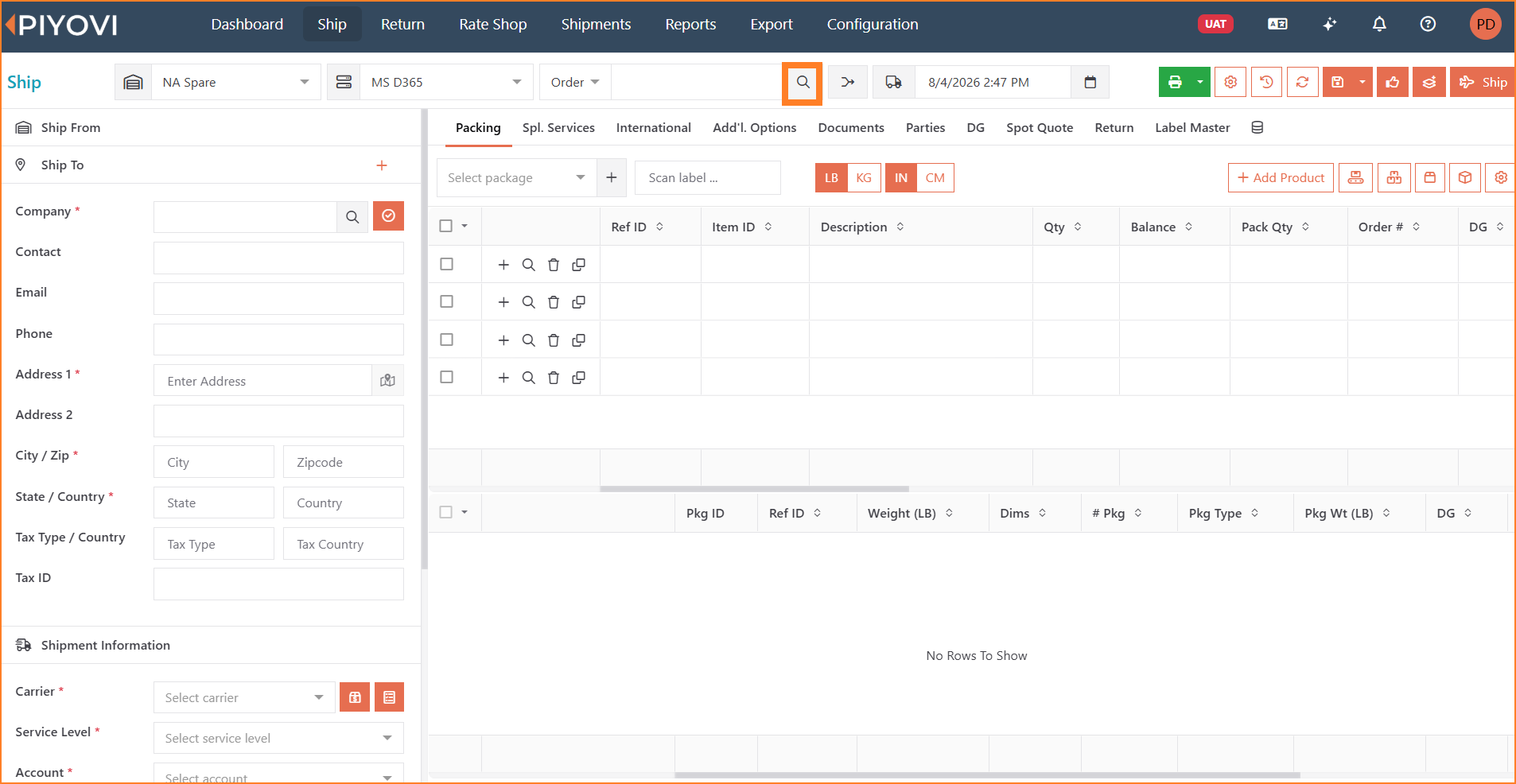This screenshot has width=1516, height=784.
Task: Click the orange layers stack icon
Action: coord(1429,83)
